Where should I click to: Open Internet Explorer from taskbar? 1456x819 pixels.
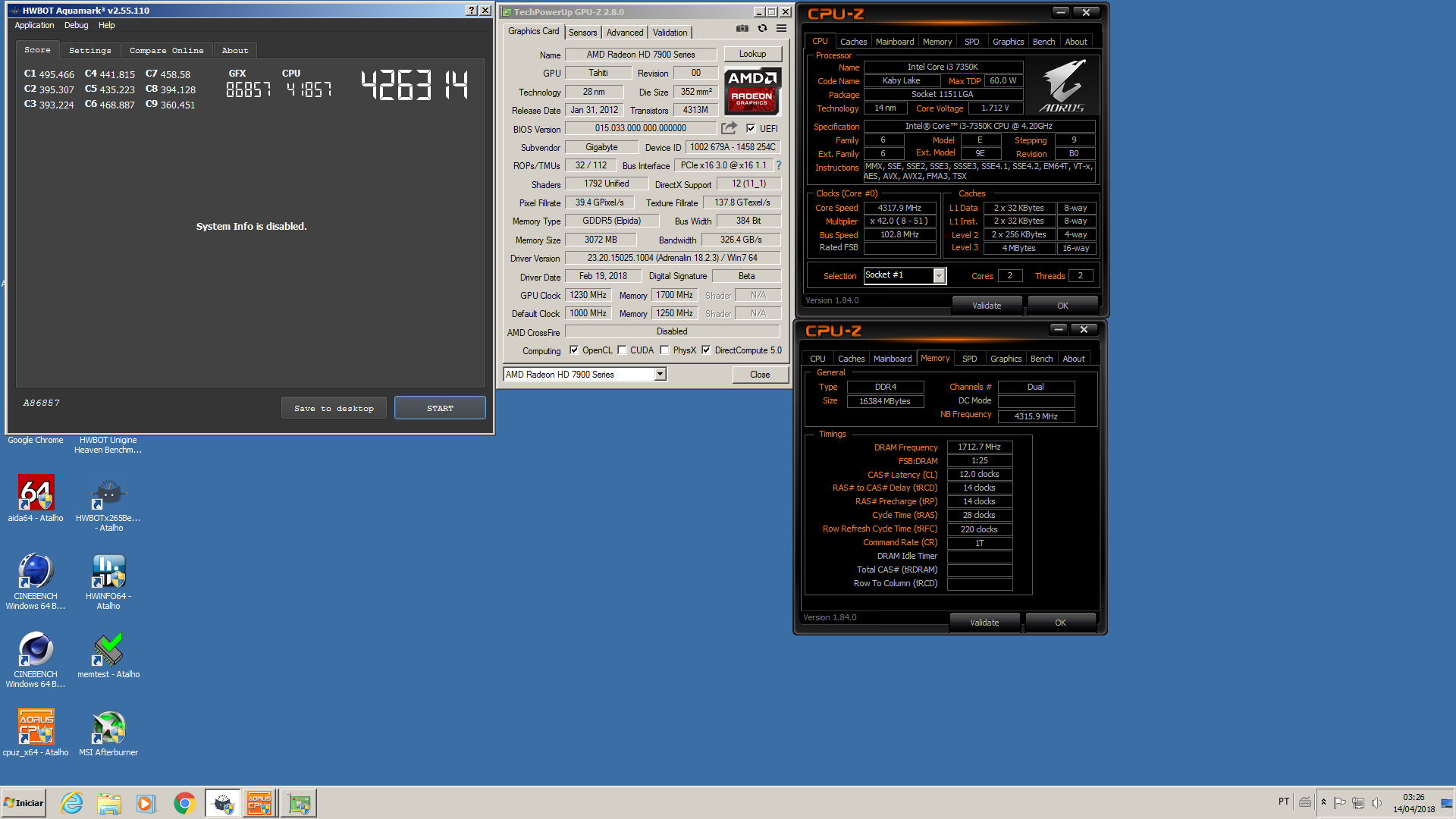click(x=72, y=803)
